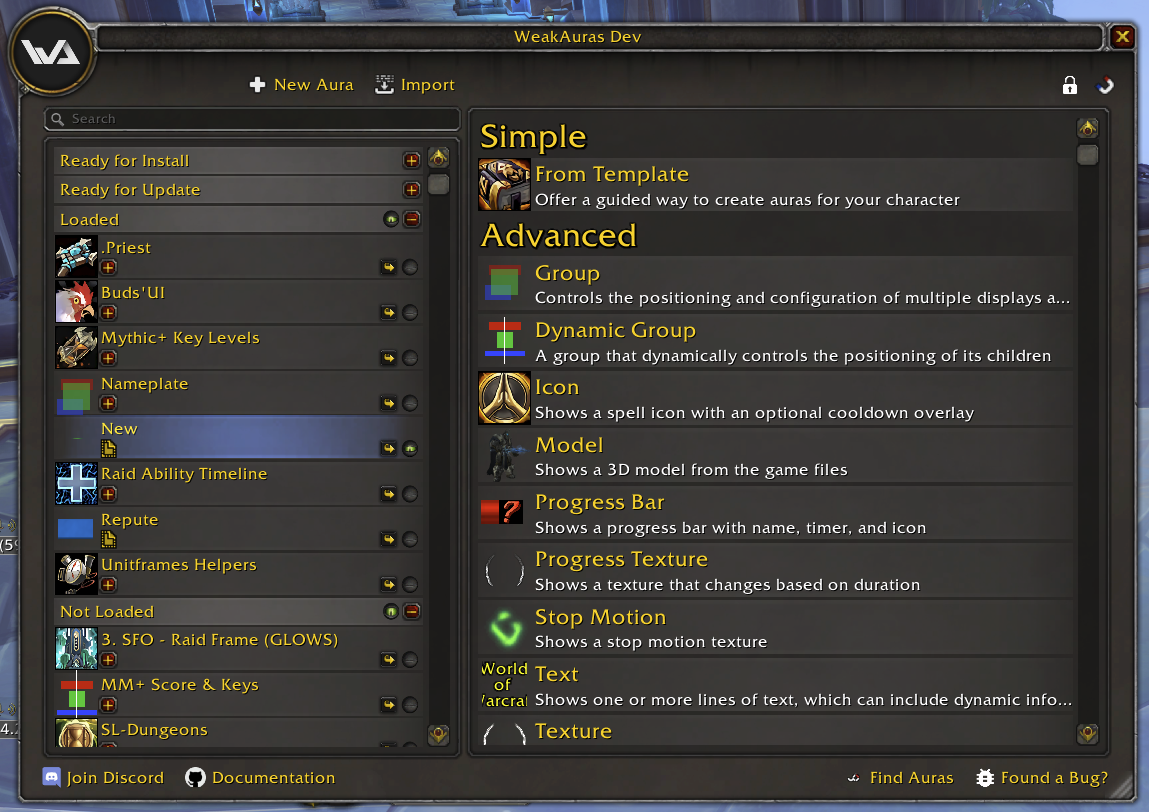Click the aura list scrollbar thumb
The height and width of the screenshot is (812, 1149).
(438, 185)
